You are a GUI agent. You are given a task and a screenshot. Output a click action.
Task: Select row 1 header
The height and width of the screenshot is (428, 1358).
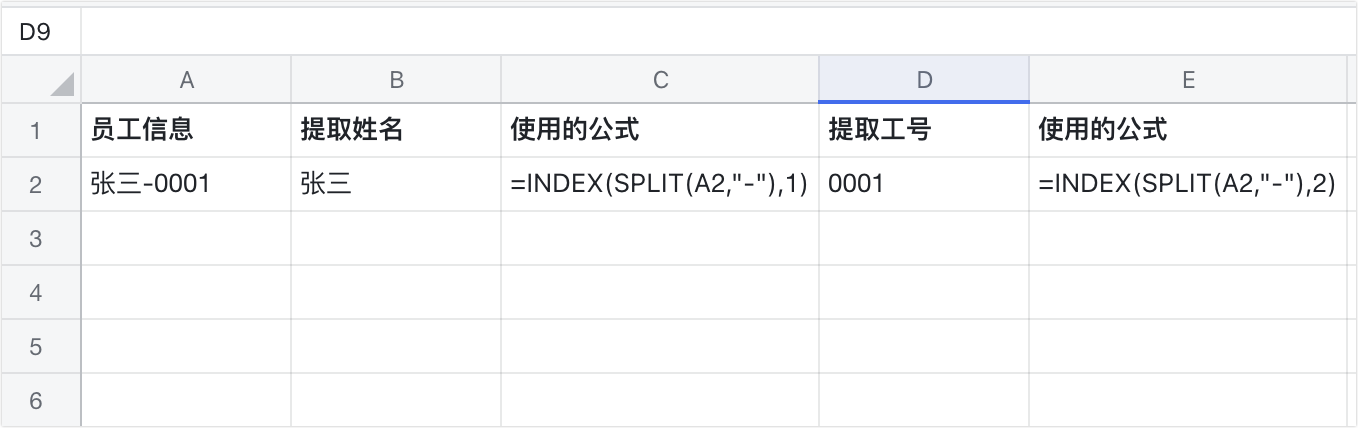pyautogui.click(x=37, y=130)
